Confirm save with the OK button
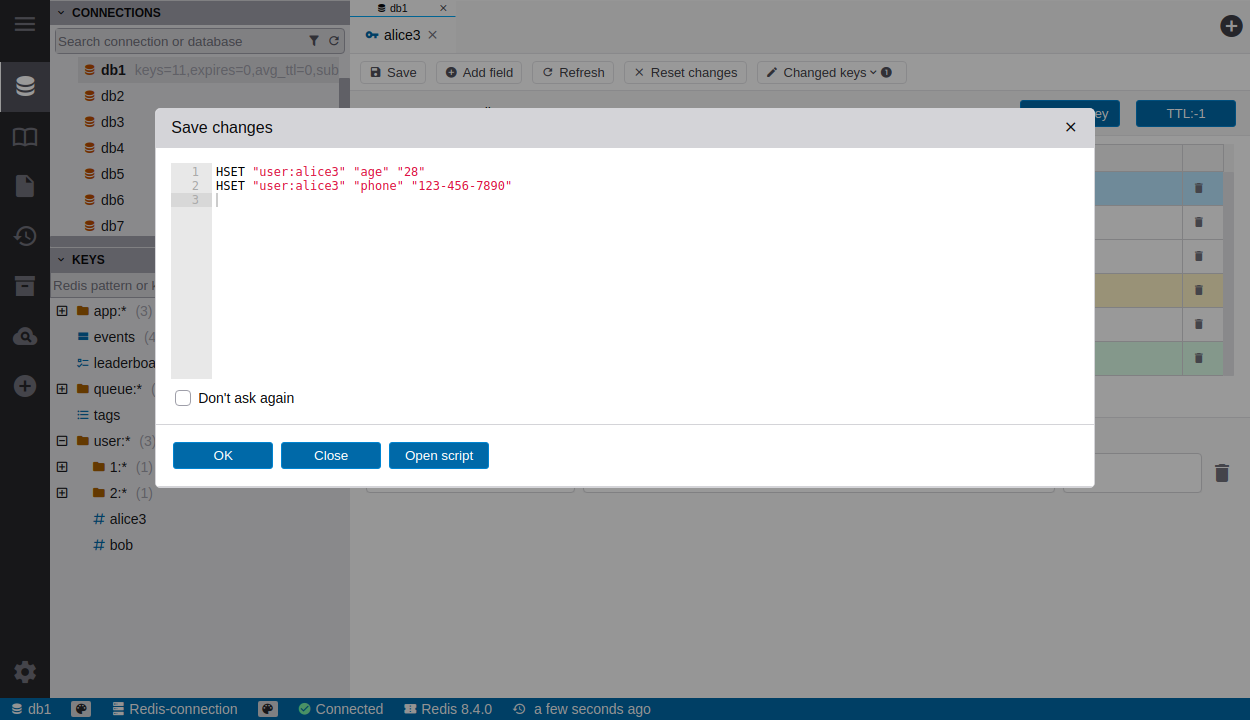Viewport: 1250px width, 720px height. [x=223, y=455]
